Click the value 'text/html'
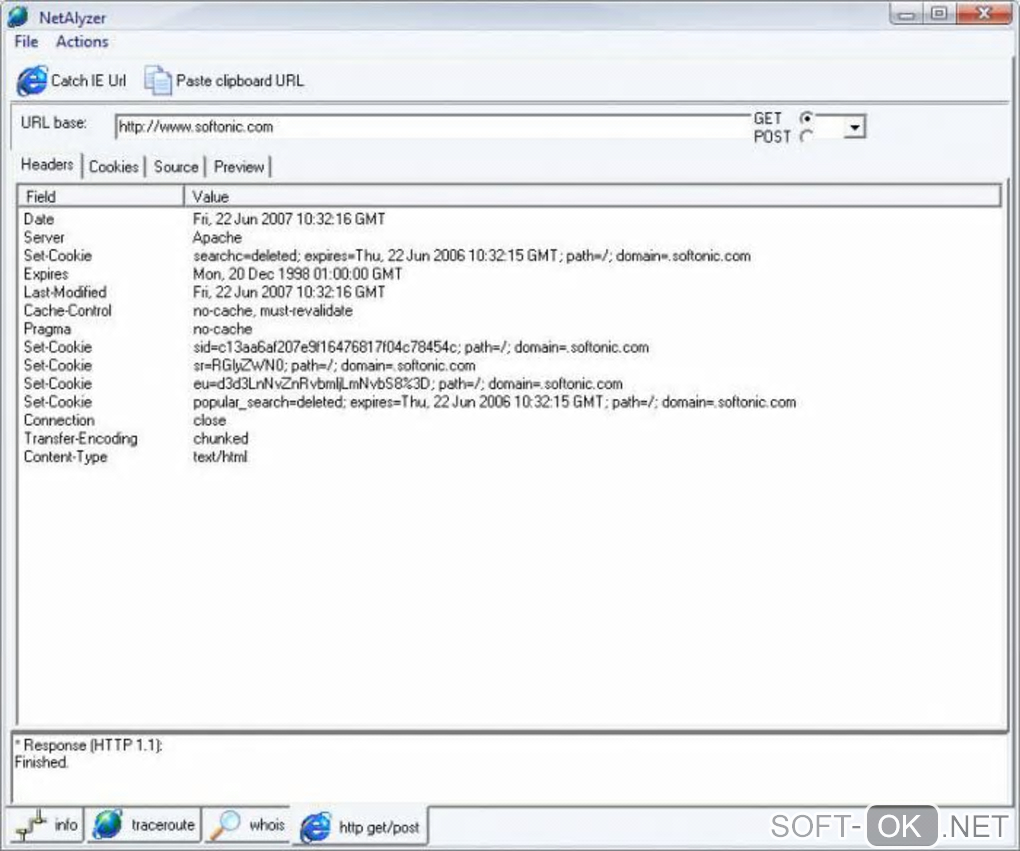1020x851 pixels. click(220, 457)
